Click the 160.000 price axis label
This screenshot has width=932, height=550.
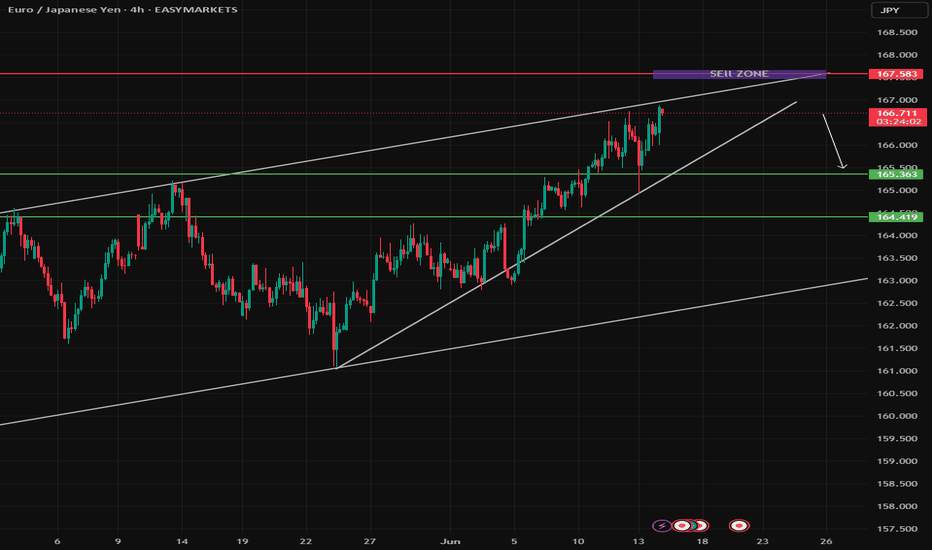pos(896,416)
